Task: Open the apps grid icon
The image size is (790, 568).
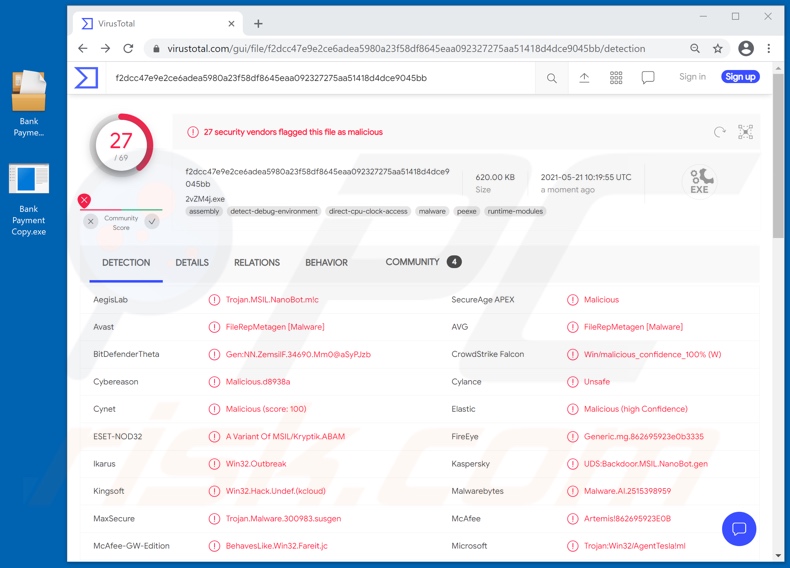Action: click(x=616, y=78)
